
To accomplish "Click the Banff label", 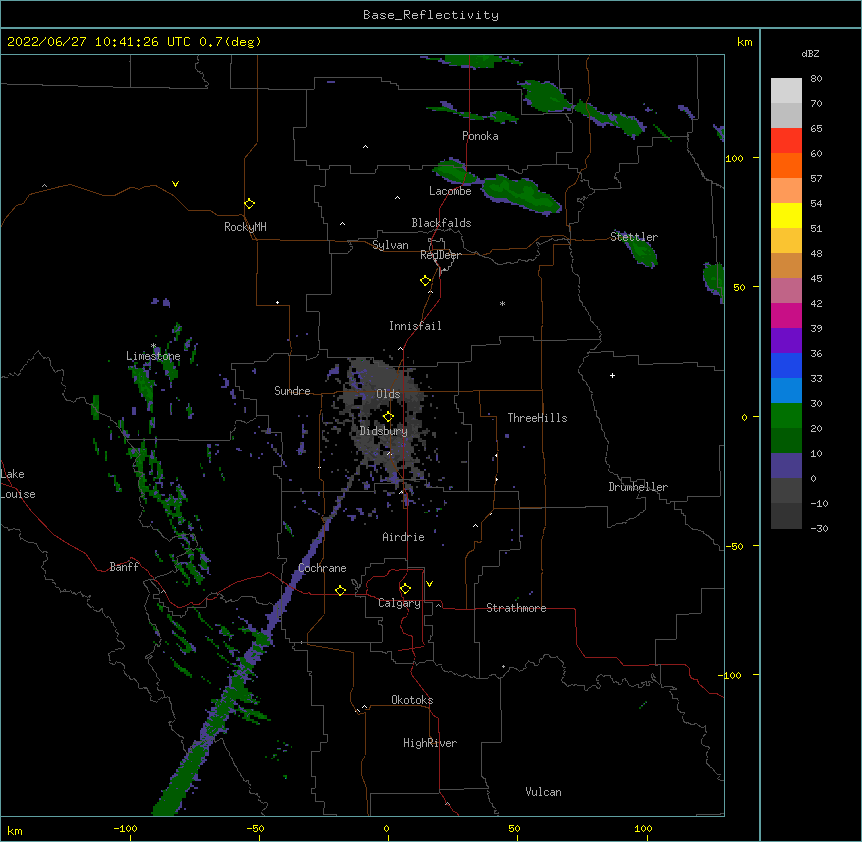I will click(124, 567).
